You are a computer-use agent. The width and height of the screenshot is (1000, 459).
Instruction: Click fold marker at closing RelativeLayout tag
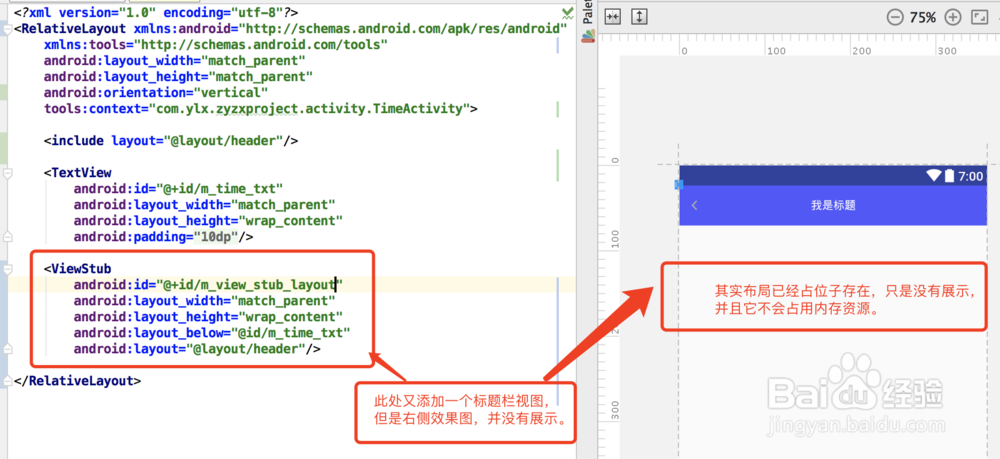coord(7,381)
